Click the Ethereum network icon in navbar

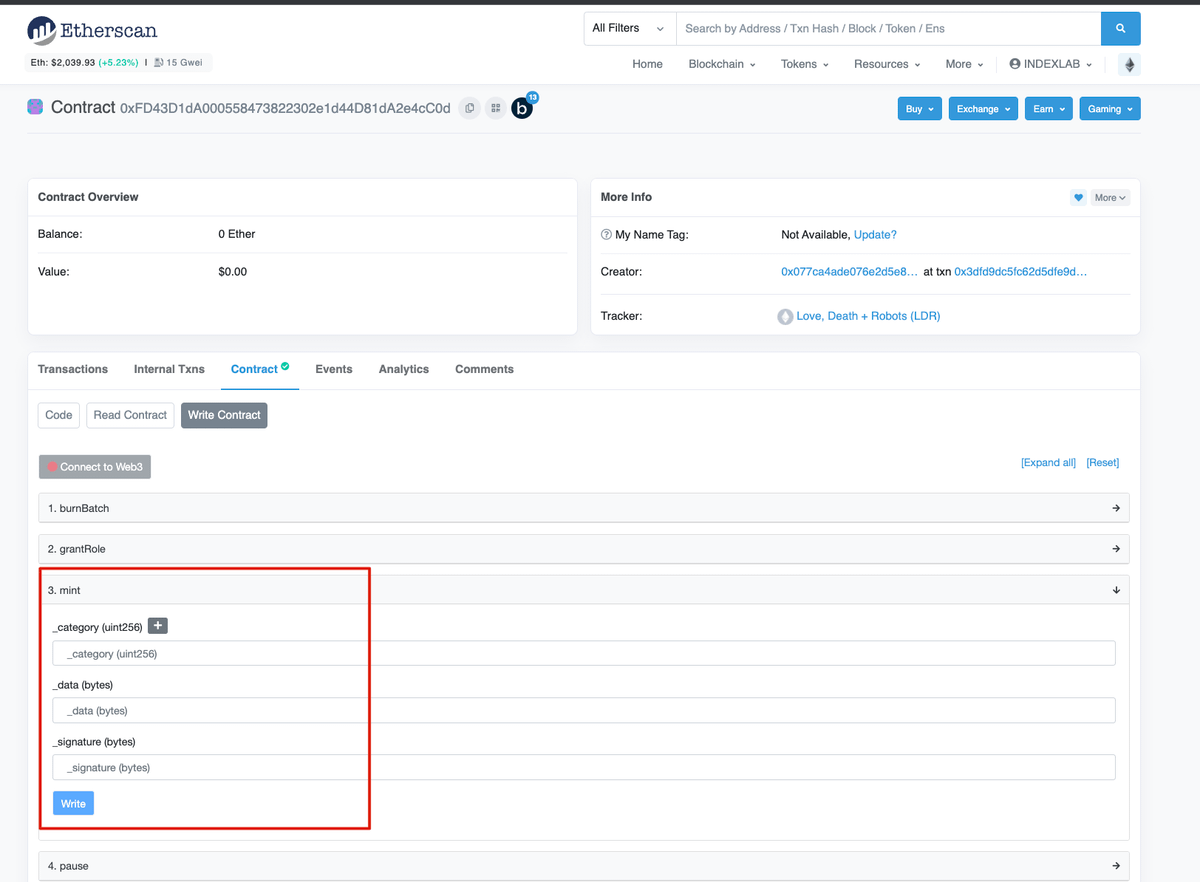(x=1130, y=64)
